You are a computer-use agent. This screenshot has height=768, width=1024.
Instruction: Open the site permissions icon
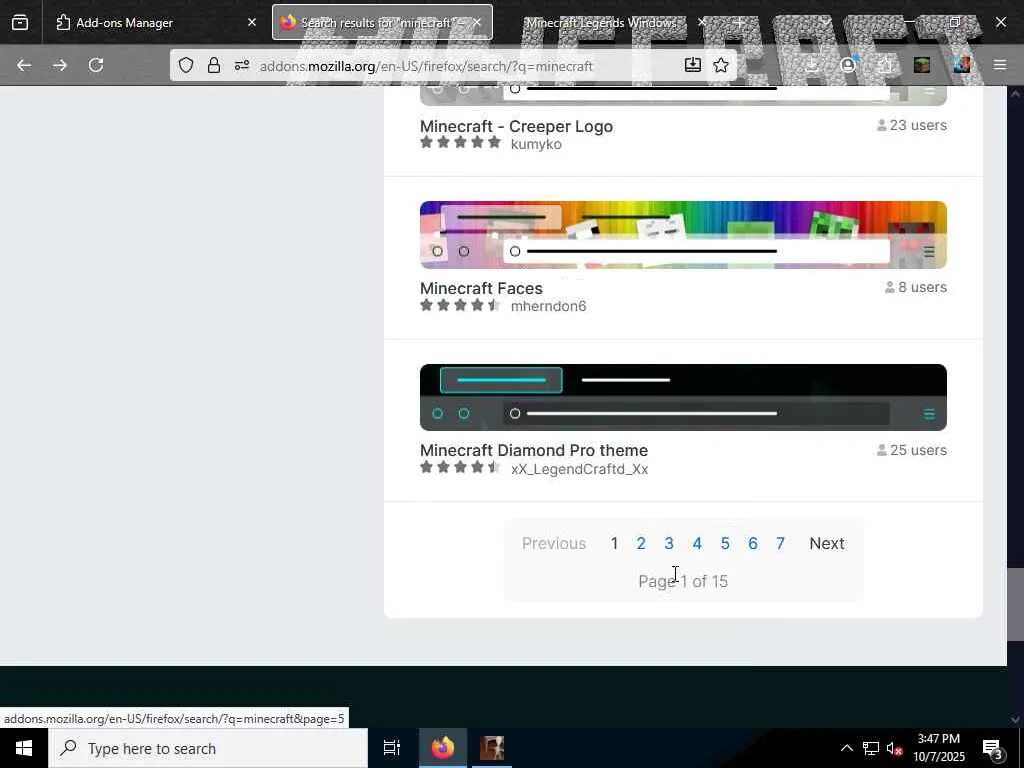(x=242, y=65)
